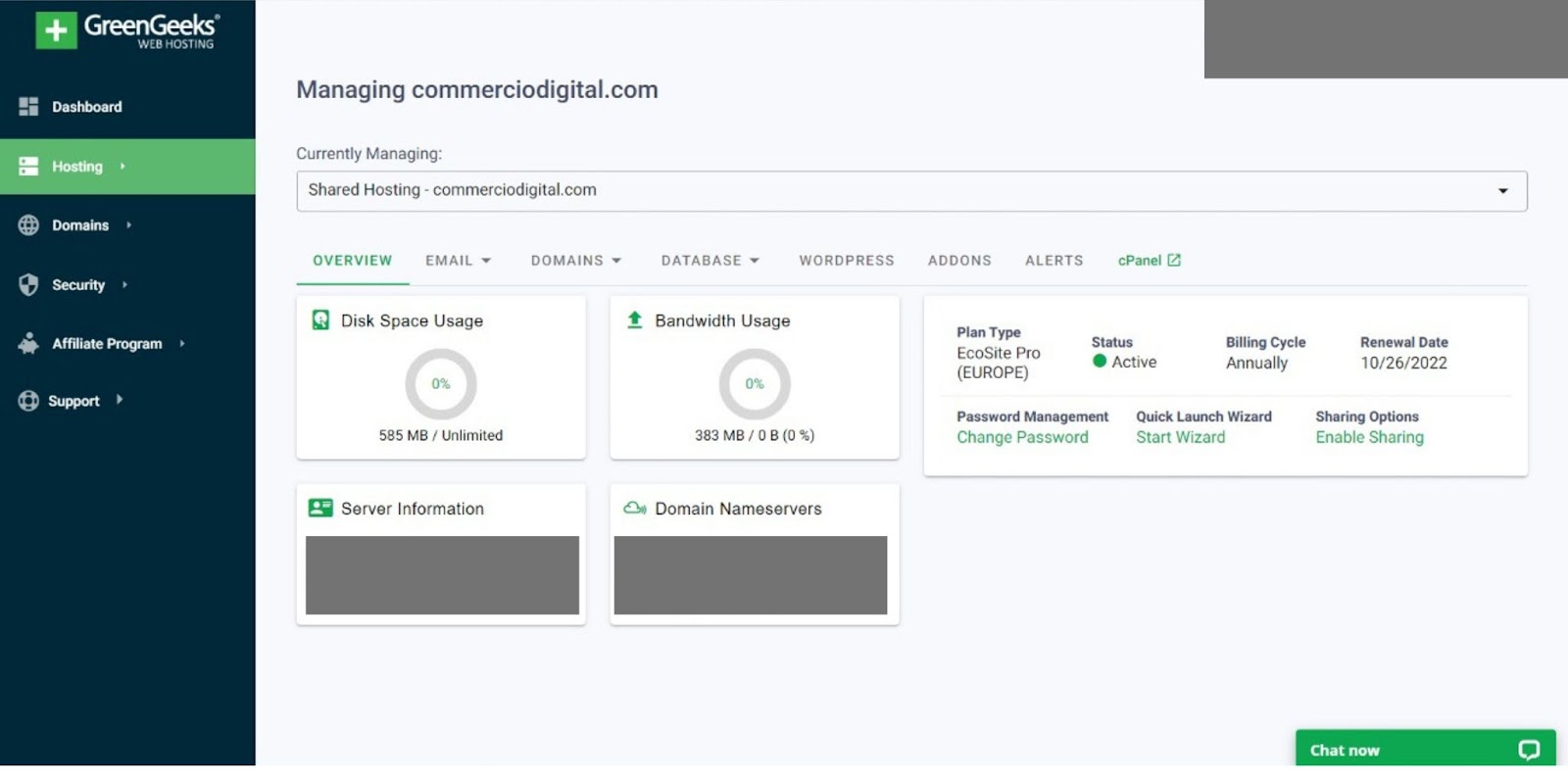Click the Domain Nameservers card heading

(738, 509)
